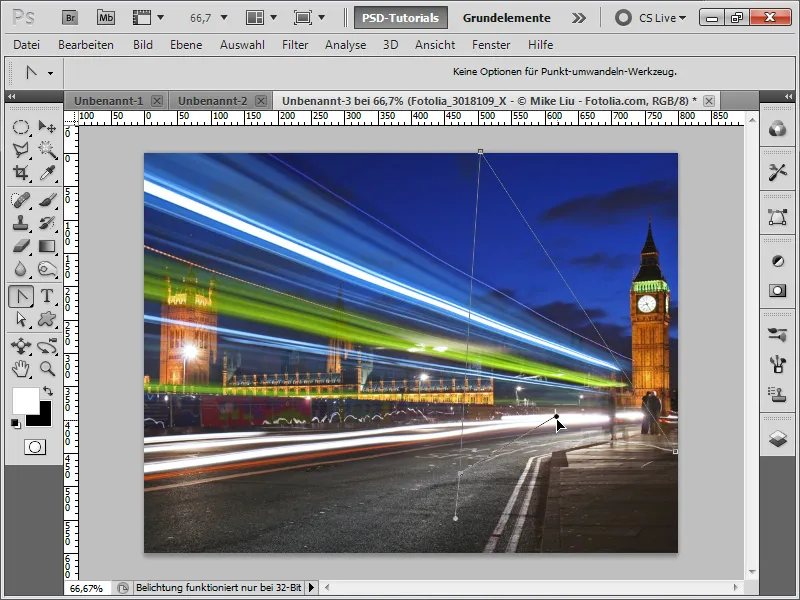This screenshot has width=800, height=600.
Task: Reset to default black and white colors
Action: tap(16, 424)
